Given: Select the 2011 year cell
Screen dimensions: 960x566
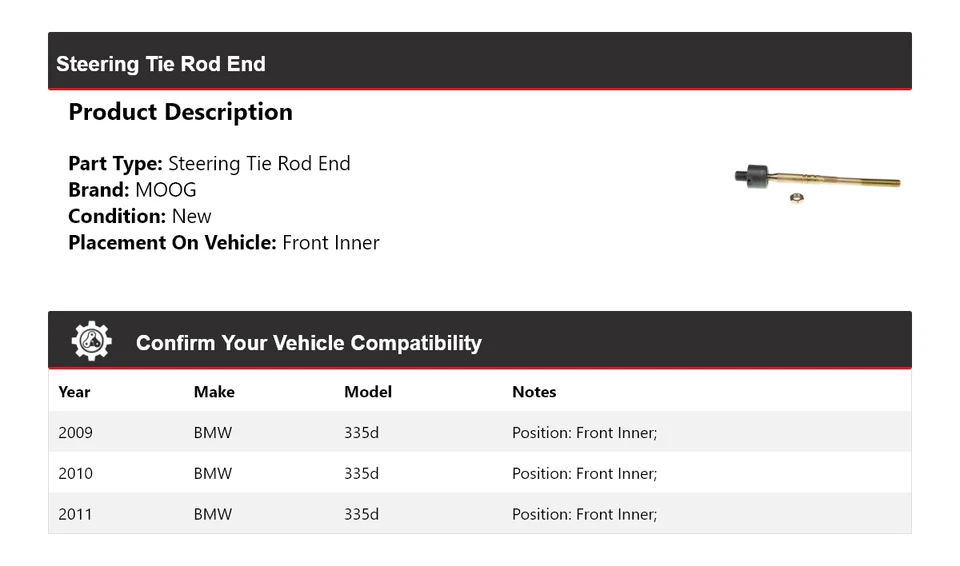Looking at the screenshot, I should pyautogui.click(x=75, y=515).
